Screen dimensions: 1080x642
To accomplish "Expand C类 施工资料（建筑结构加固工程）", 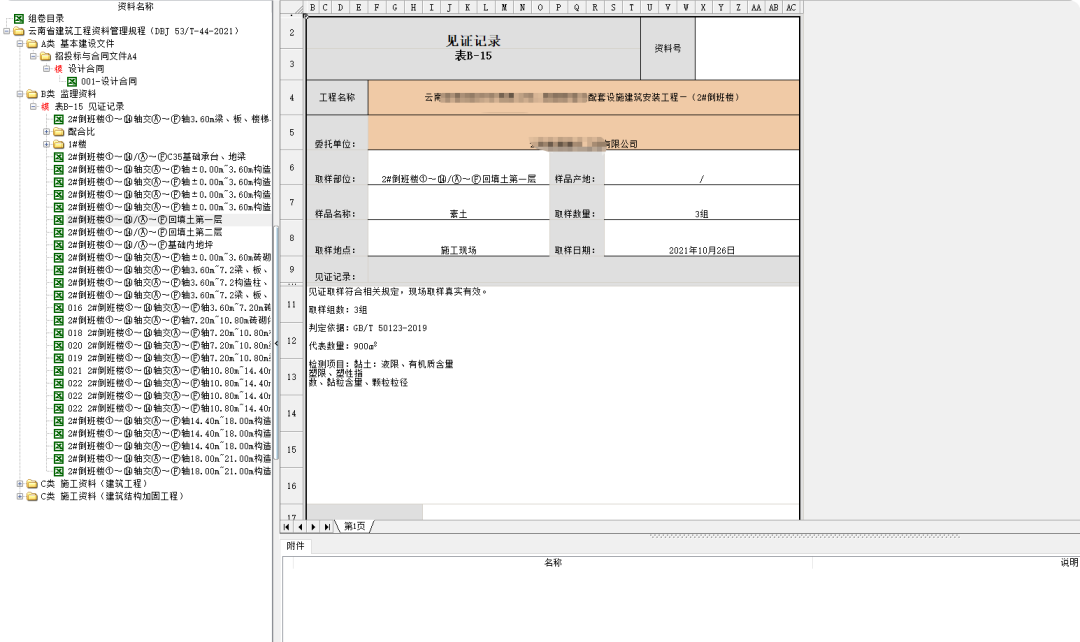I will point(20,496).
